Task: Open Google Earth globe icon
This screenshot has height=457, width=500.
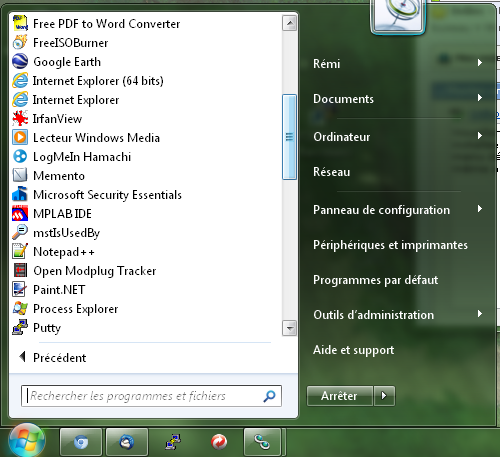Action: click(x=20, y=62)
